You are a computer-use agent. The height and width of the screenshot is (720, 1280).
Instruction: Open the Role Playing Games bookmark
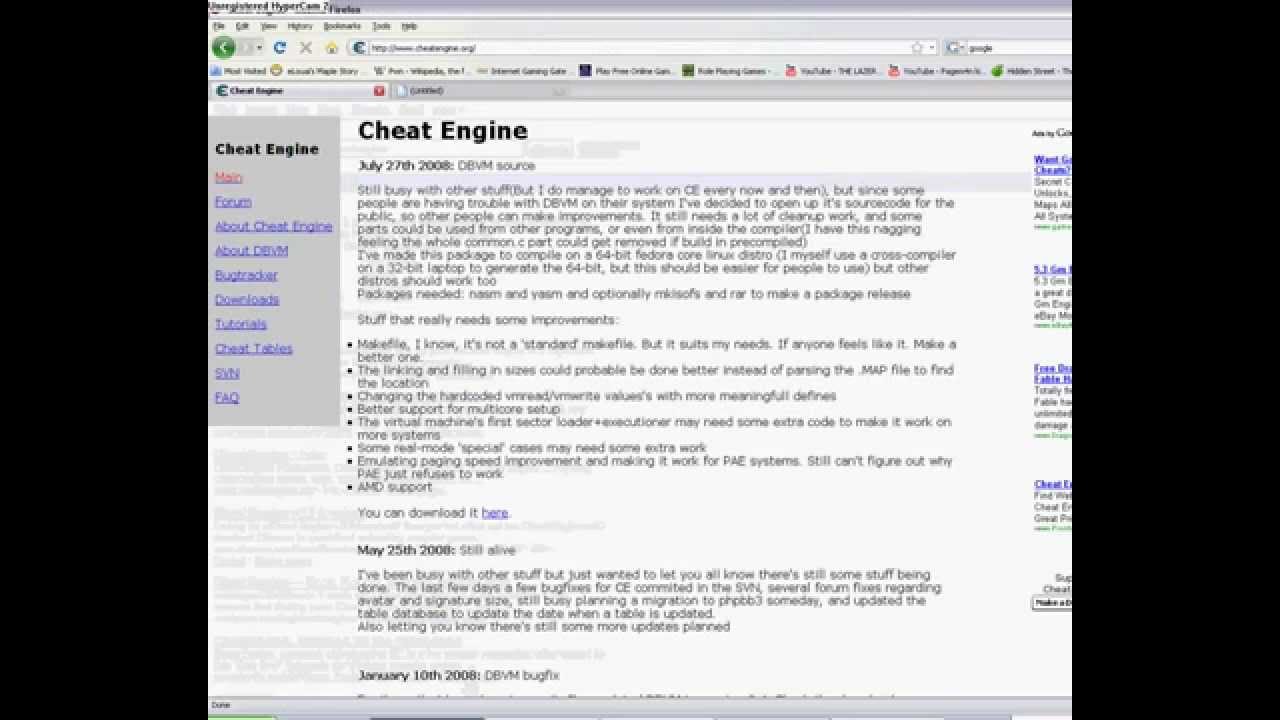pos(730,71)
